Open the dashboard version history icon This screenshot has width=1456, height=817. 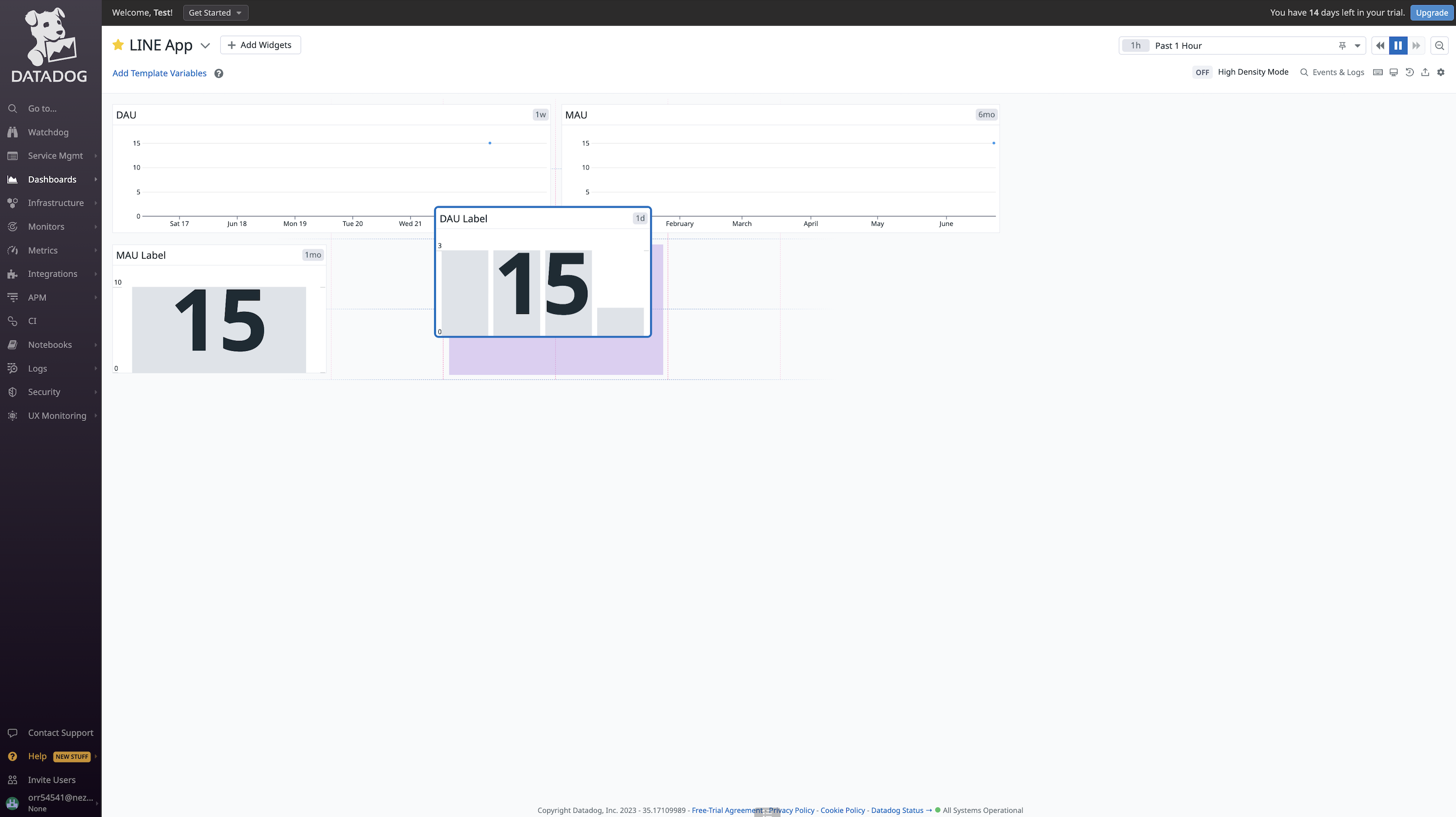(x=1409, y=72)
